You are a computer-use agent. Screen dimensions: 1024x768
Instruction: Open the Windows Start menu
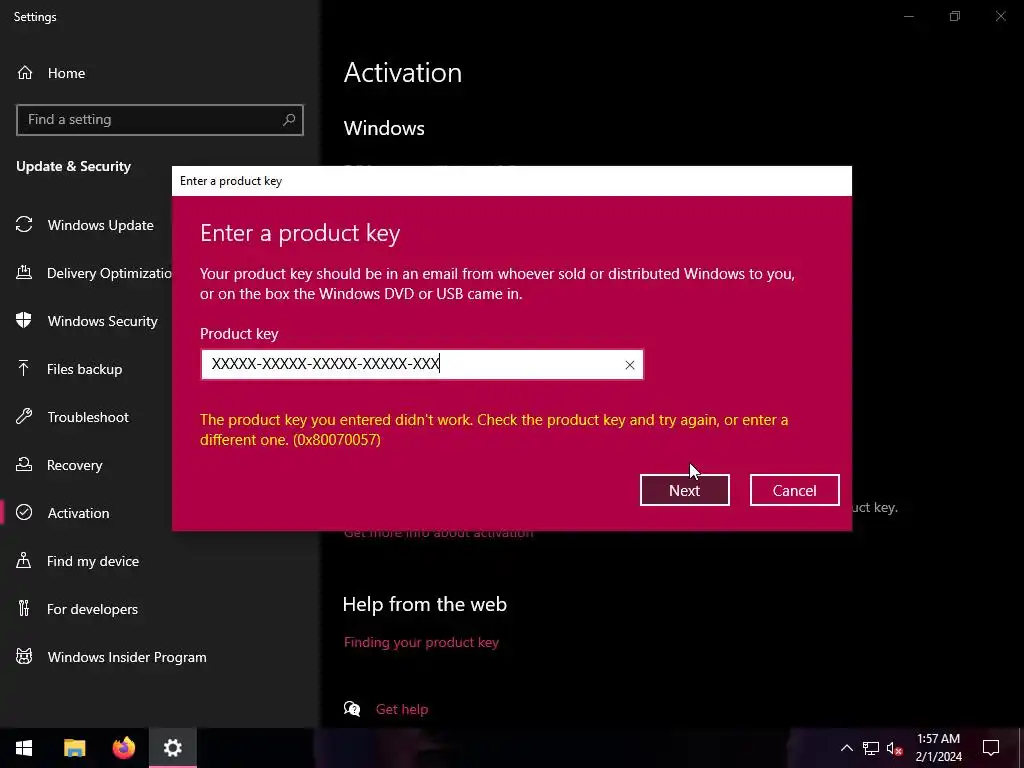24,748
